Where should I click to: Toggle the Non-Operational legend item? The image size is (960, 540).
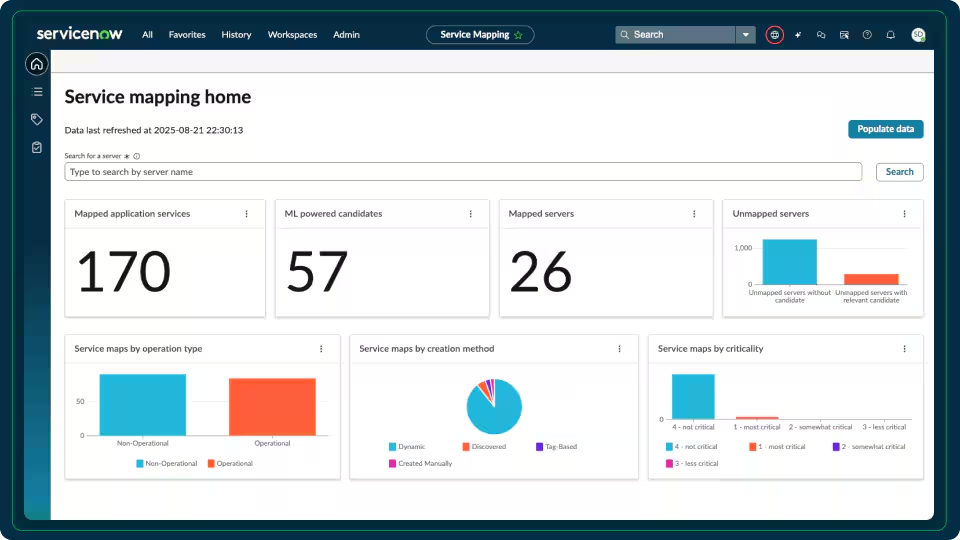pyautogui.click(x=167, y=463)
